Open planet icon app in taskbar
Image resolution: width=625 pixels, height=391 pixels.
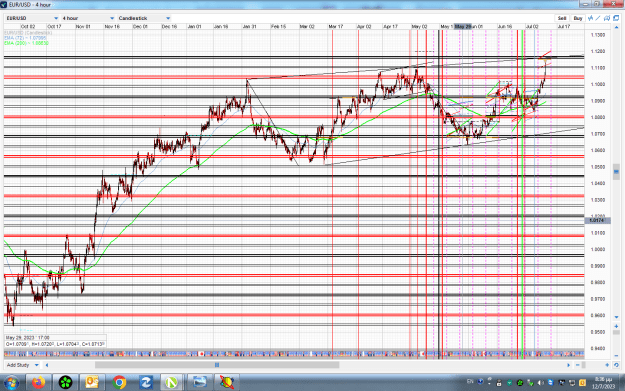226,383
